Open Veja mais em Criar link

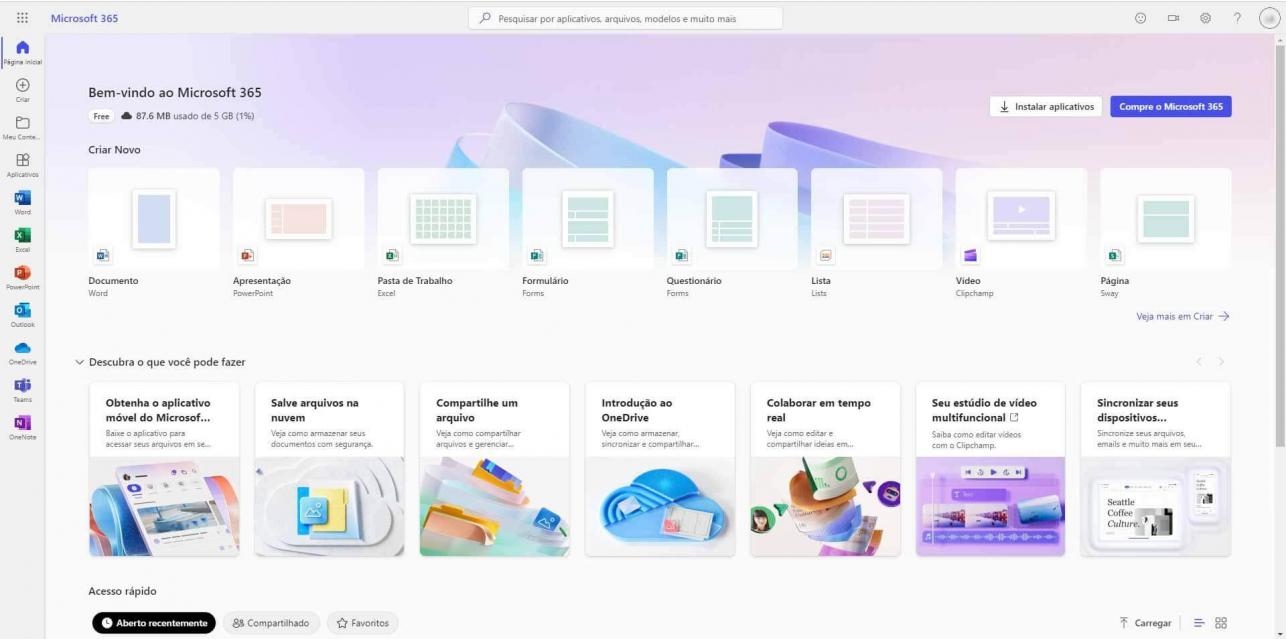(x=1183, y=316)
